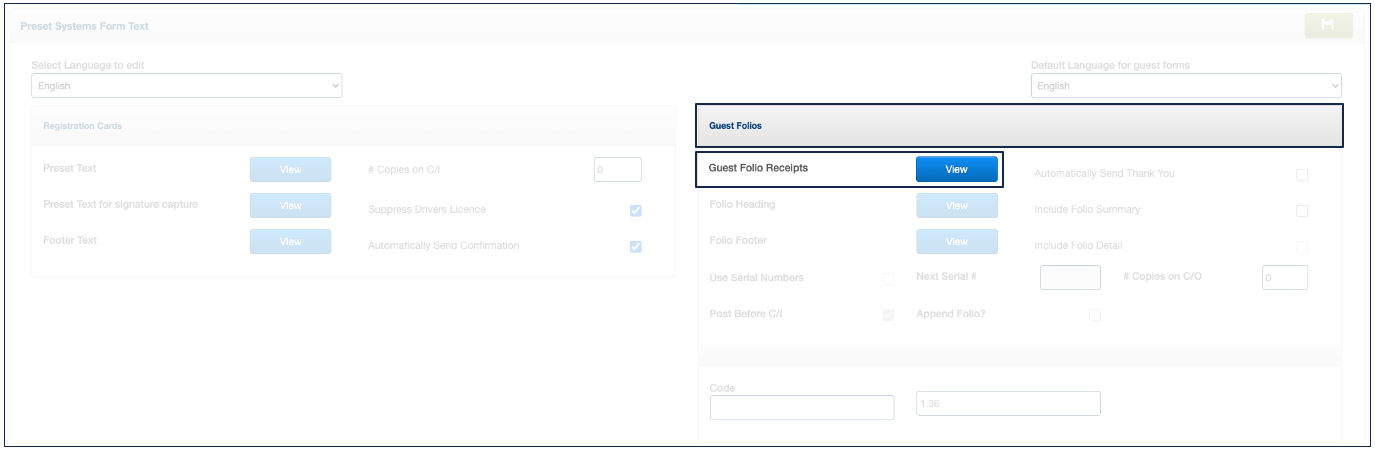Toggle Automatically Send Confirmation checkbox
The height and width of the screenshot is (451, 1375).
636,247
